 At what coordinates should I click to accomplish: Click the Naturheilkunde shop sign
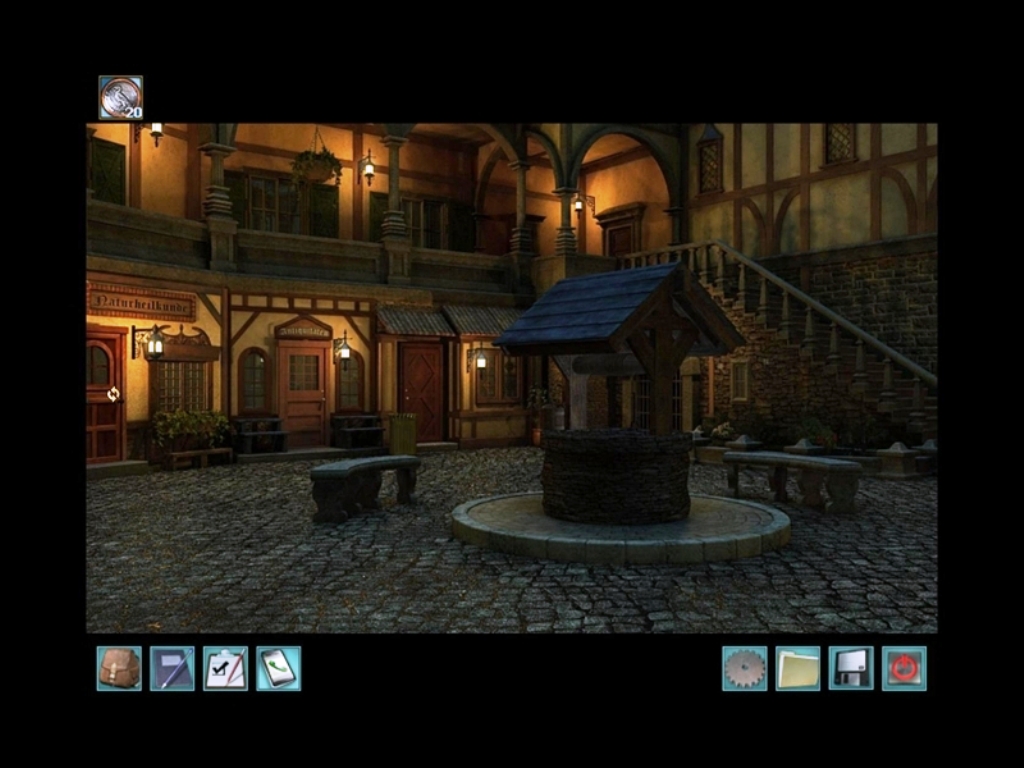(140, 300)
